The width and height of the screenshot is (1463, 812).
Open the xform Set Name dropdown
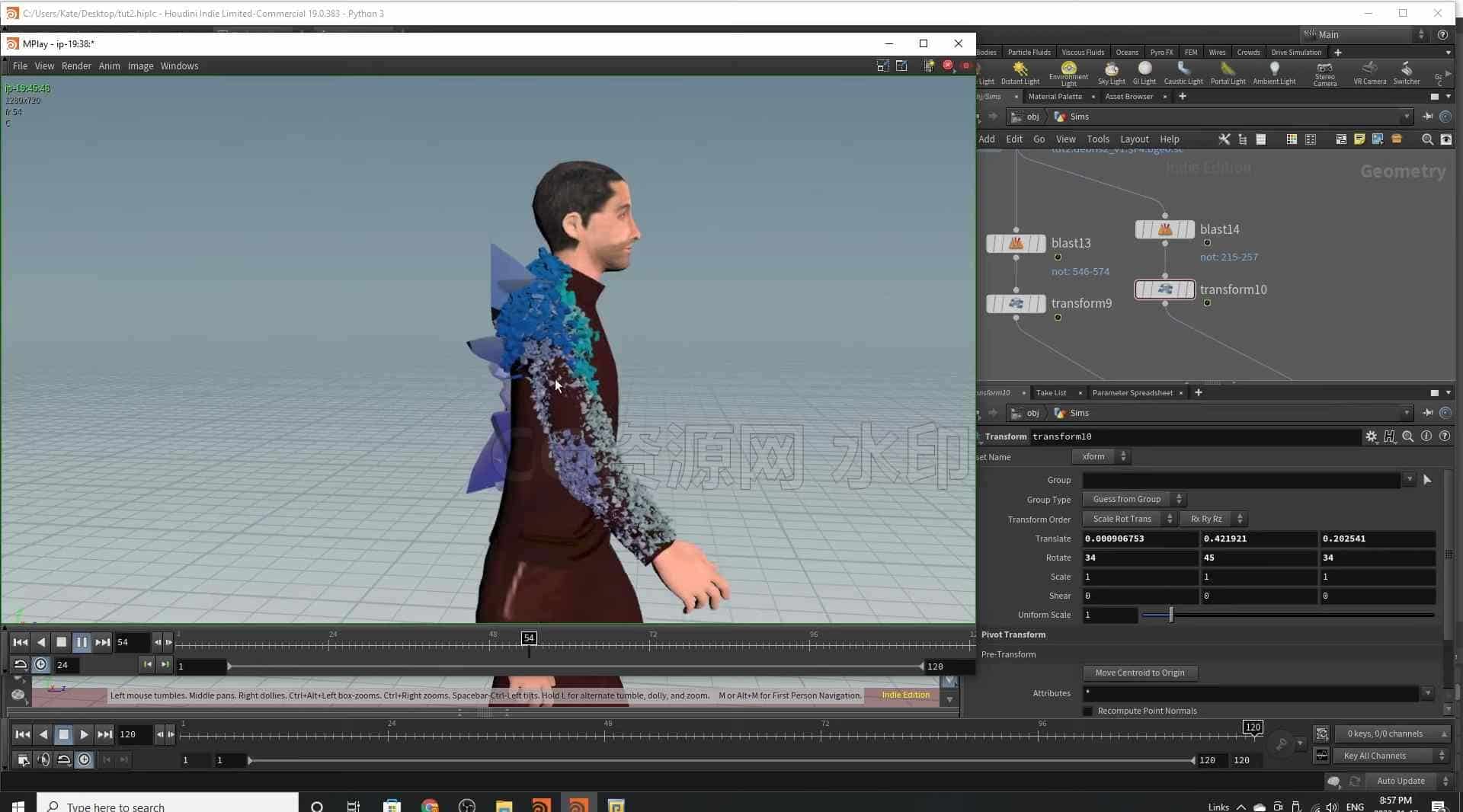(x=1100, y=457)
